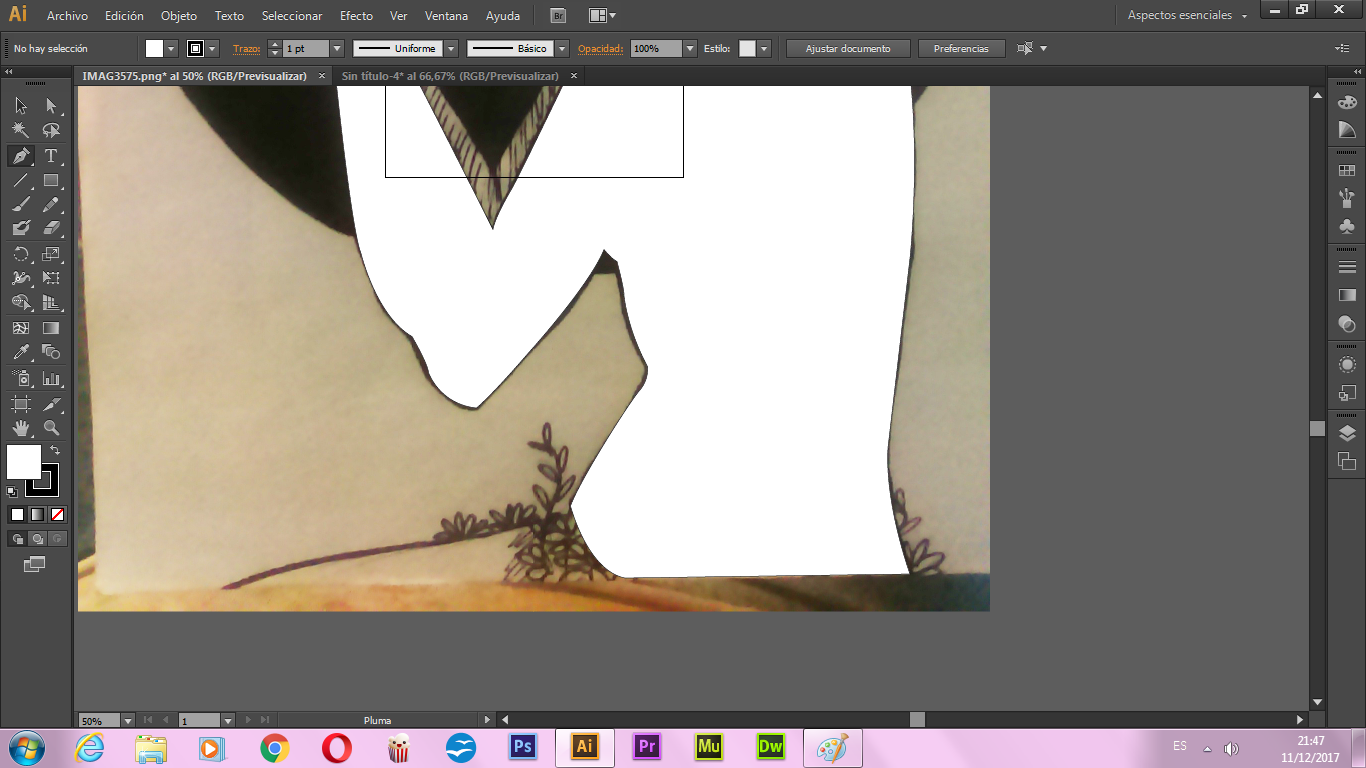1366x768 pixels.
Task: Swap fill and stroke colors
Action: click(55, 451)
